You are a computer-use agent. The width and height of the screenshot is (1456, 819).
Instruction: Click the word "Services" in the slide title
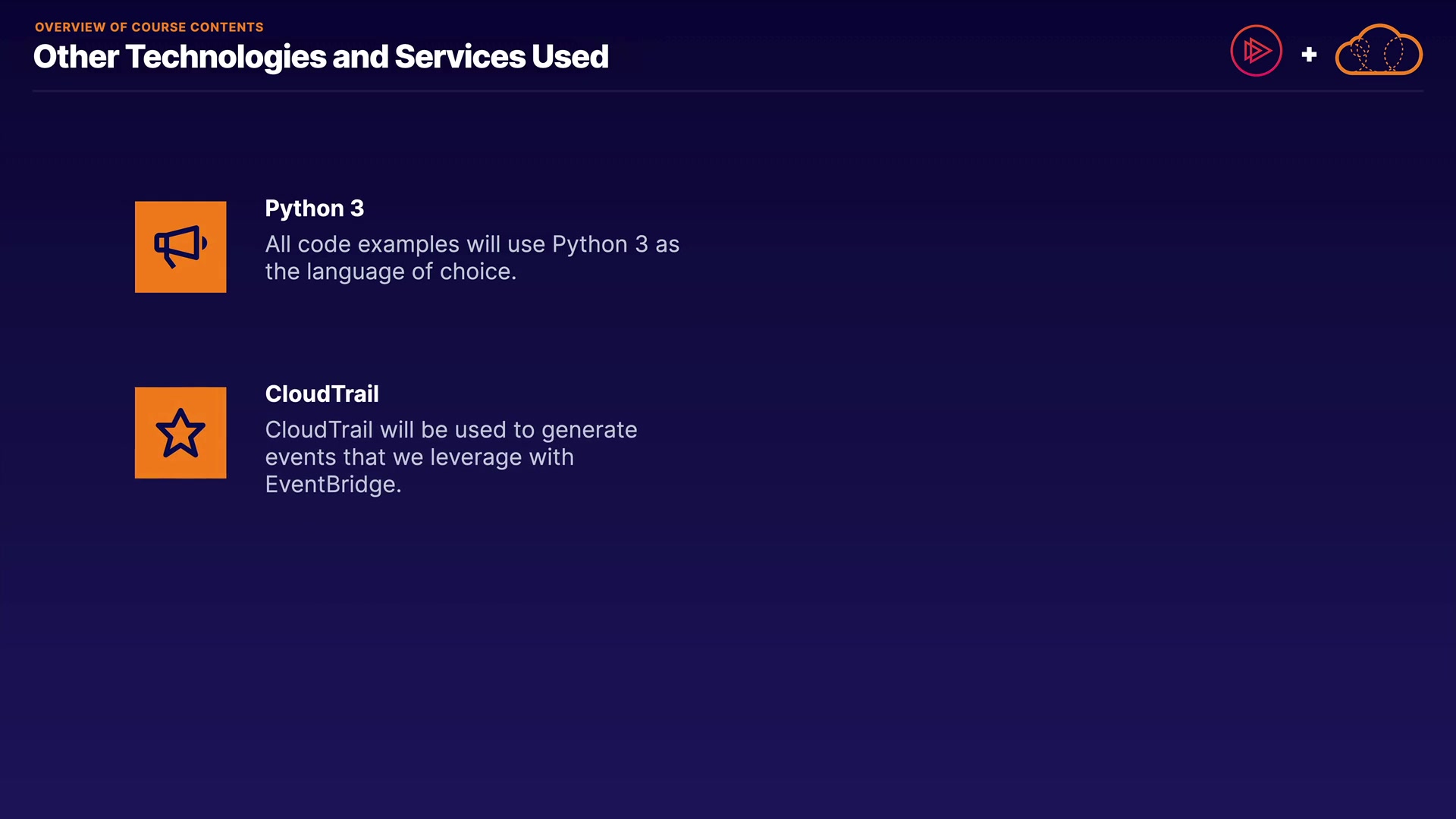460,57
